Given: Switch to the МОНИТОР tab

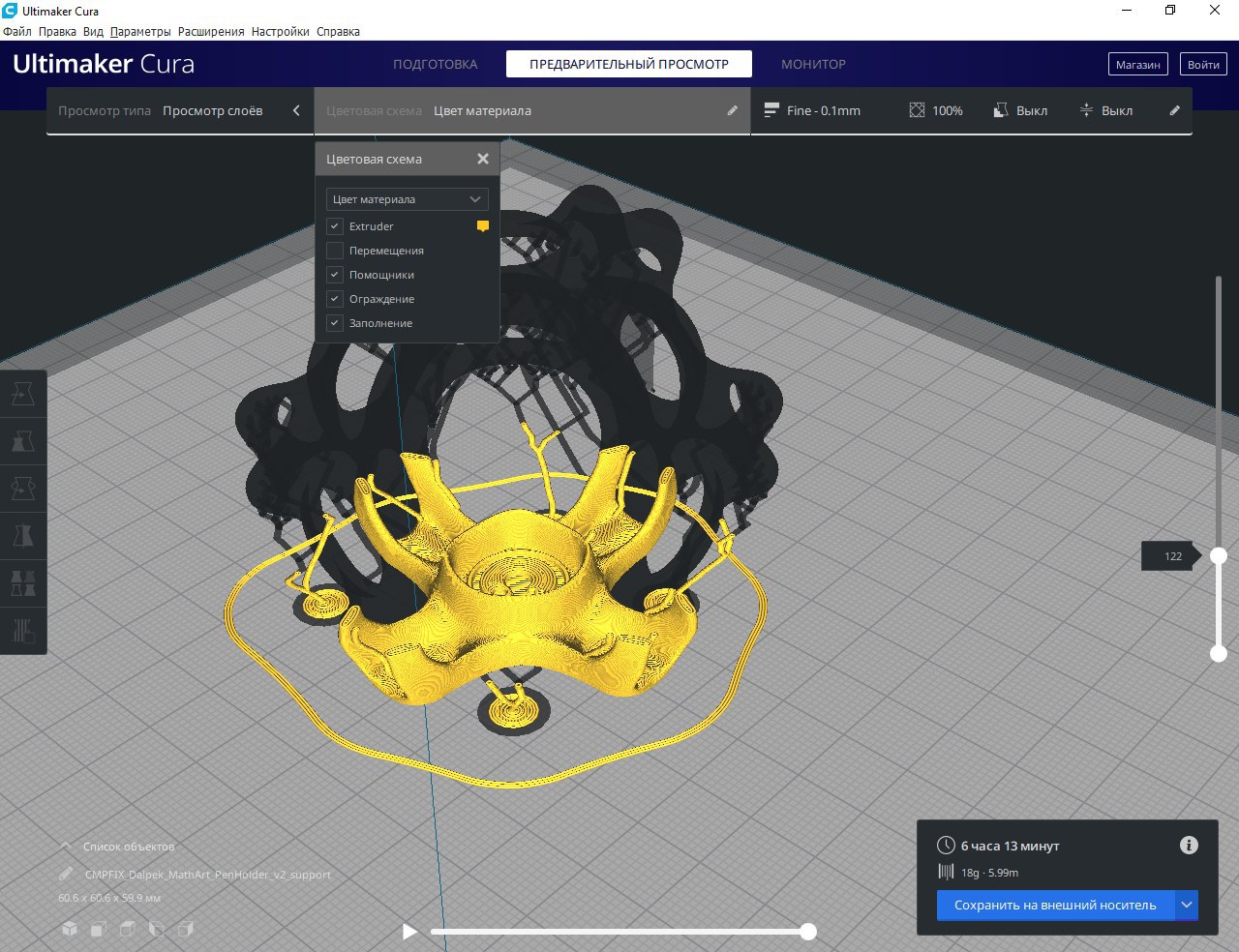Looking at the screenshot, I should click(x=813, y=64).
